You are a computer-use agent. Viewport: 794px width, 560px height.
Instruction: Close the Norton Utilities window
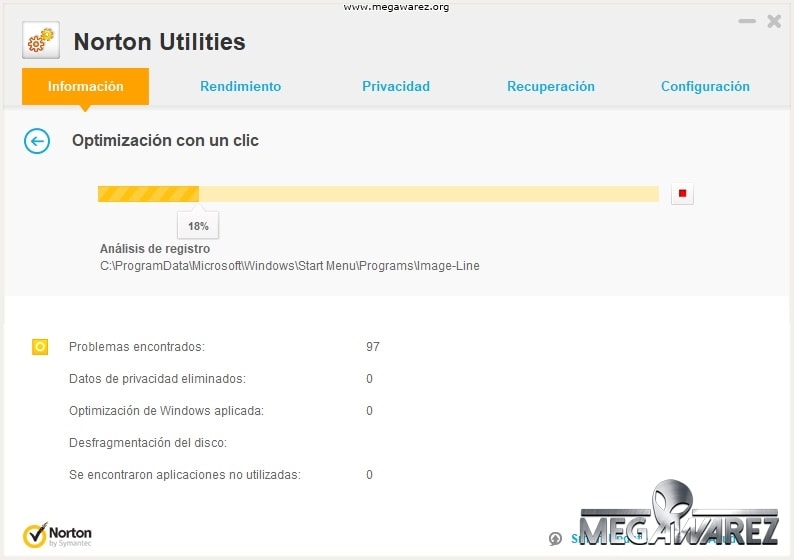click(774, 21)
